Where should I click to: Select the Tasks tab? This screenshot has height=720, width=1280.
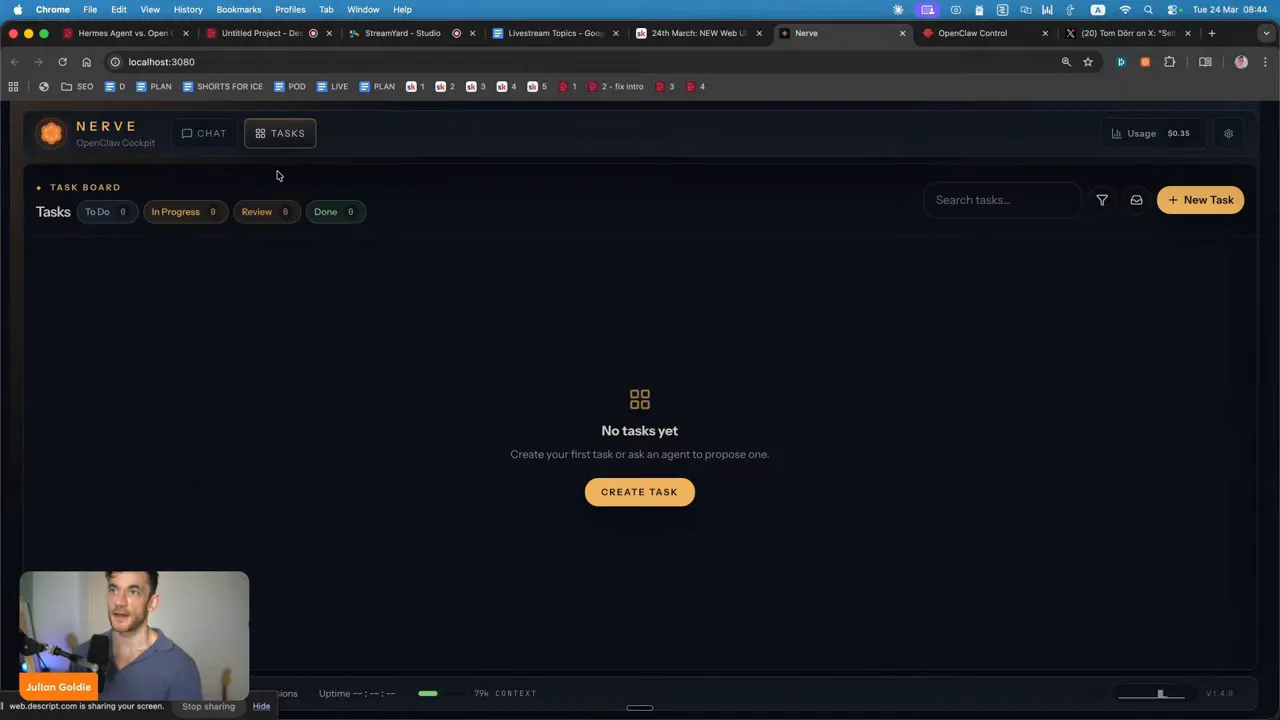point(280,133)
